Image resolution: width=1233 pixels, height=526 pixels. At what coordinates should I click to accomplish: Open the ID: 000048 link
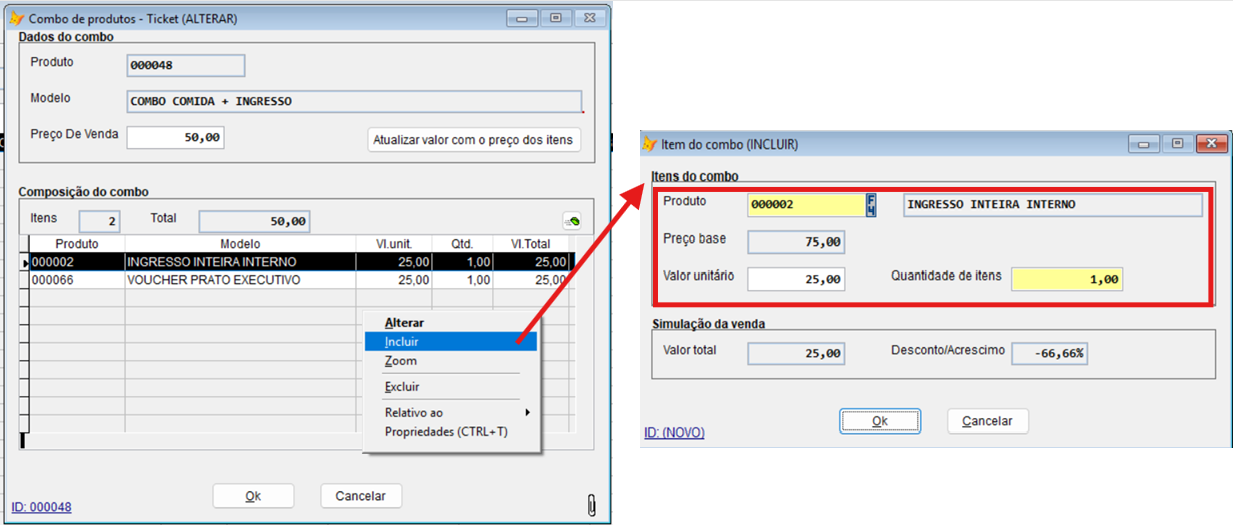tap(41, 507)
